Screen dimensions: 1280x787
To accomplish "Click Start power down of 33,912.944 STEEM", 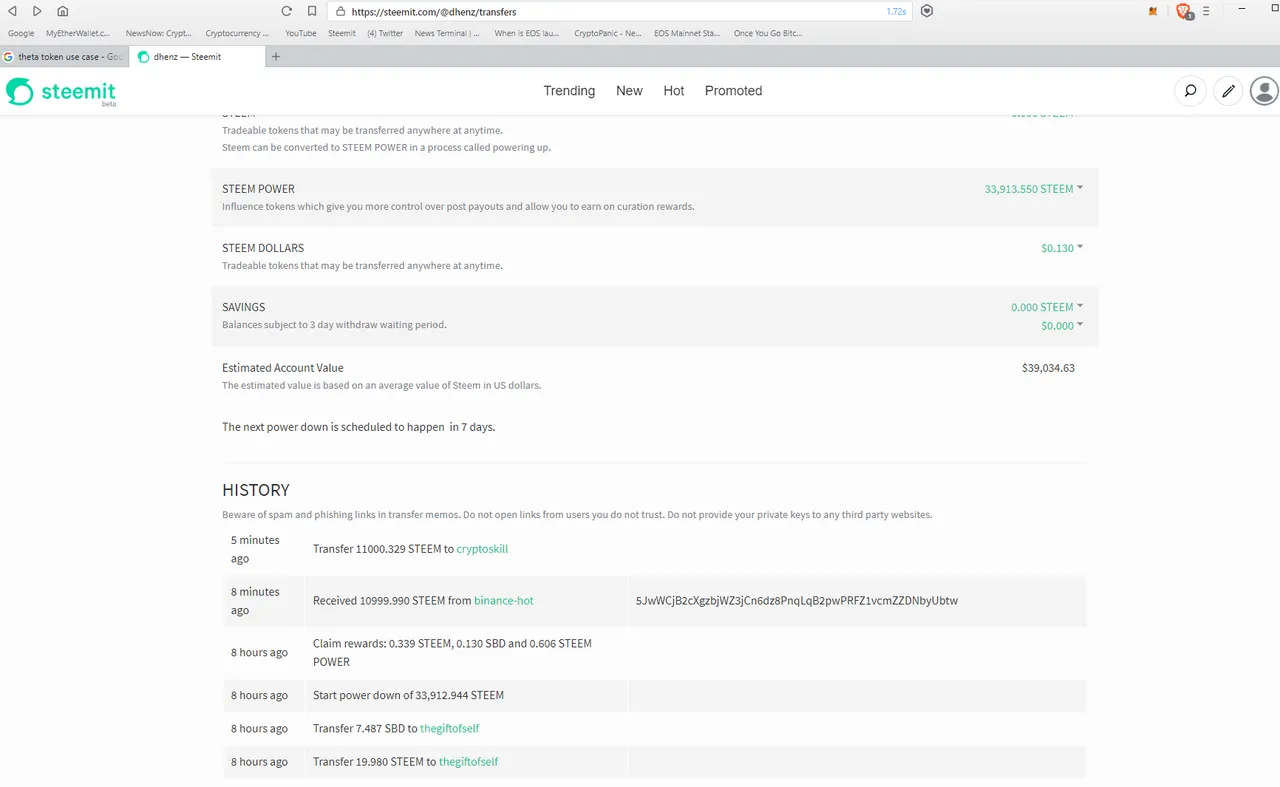I will pos(408,695).
